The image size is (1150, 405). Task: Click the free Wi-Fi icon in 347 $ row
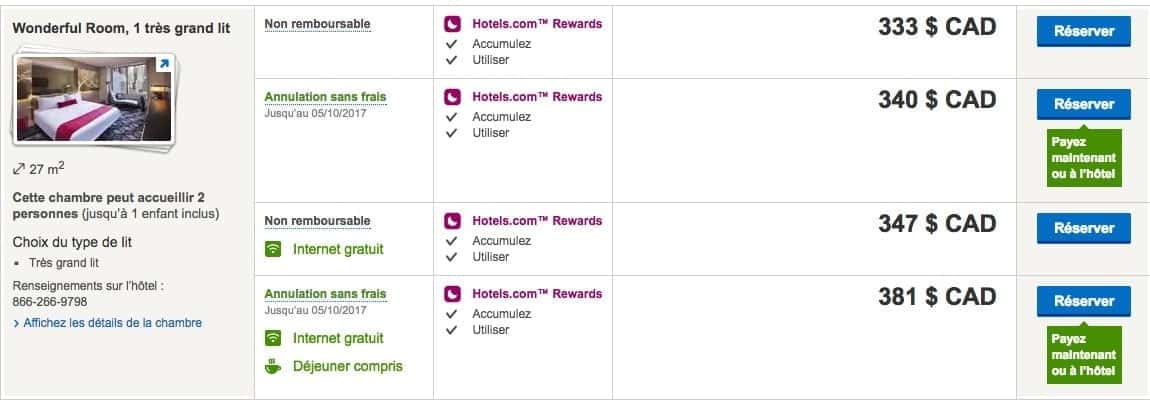pyautogui.click(x=273, y=249)
